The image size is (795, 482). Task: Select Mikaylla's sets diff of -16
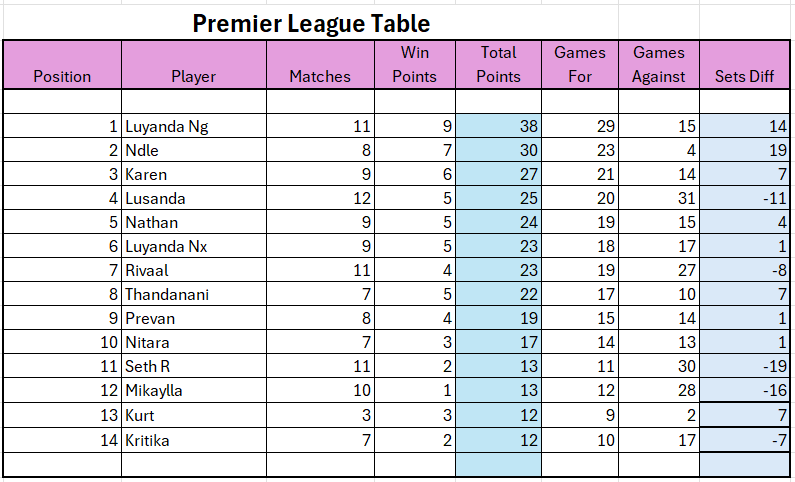click(x=744, y=390)
